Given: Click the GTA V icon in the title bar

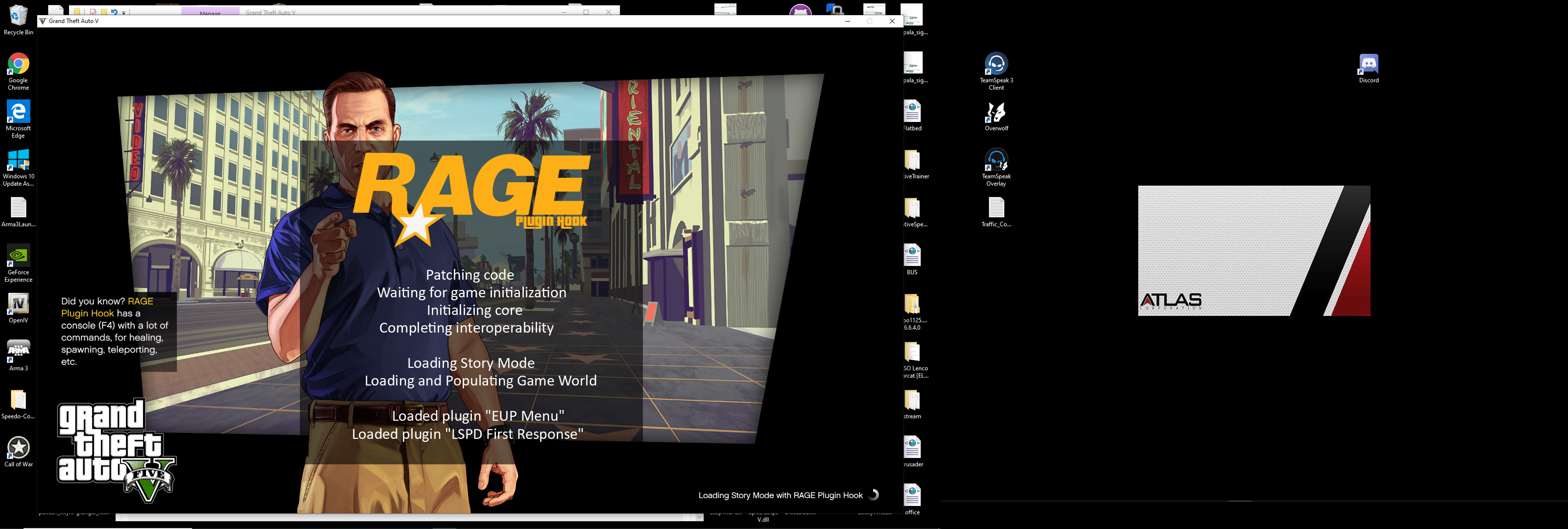Looking at the screenshot, I should 43,21.
